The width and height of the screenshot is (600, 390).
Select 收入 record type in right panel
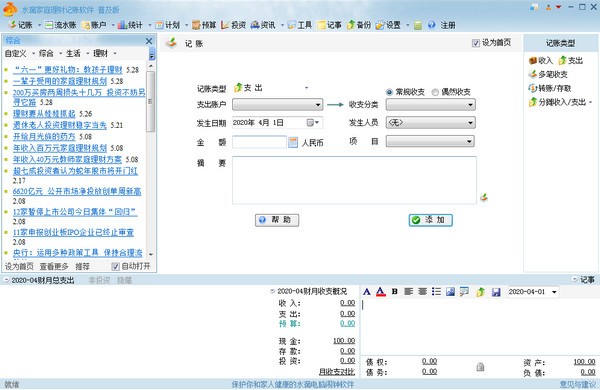coord(541,60)
